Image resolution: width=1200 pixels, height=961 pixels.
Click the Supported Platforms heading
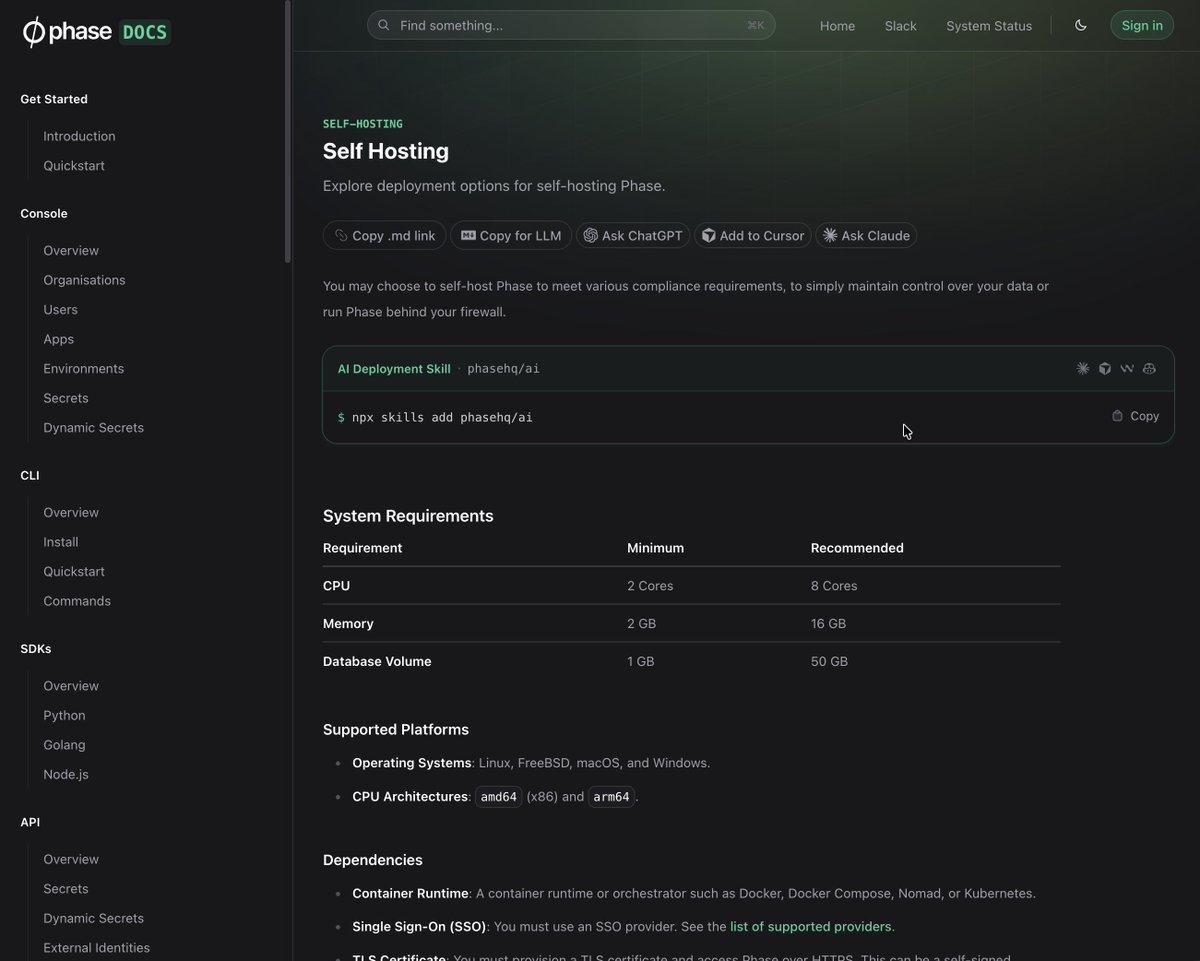point(396,730)
